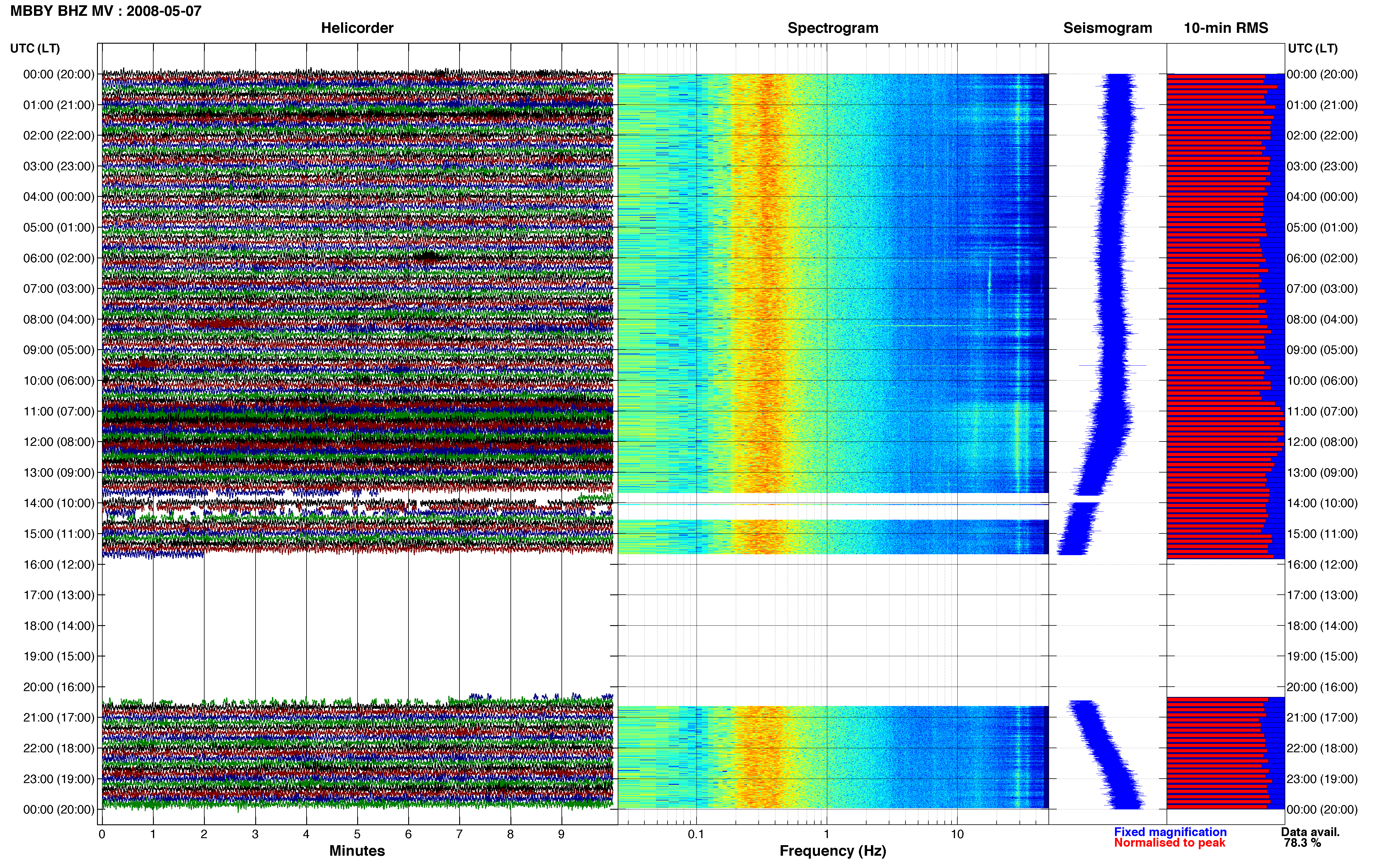
Task: Click the 'Data avail.' label
Action: click(1310, 832)
